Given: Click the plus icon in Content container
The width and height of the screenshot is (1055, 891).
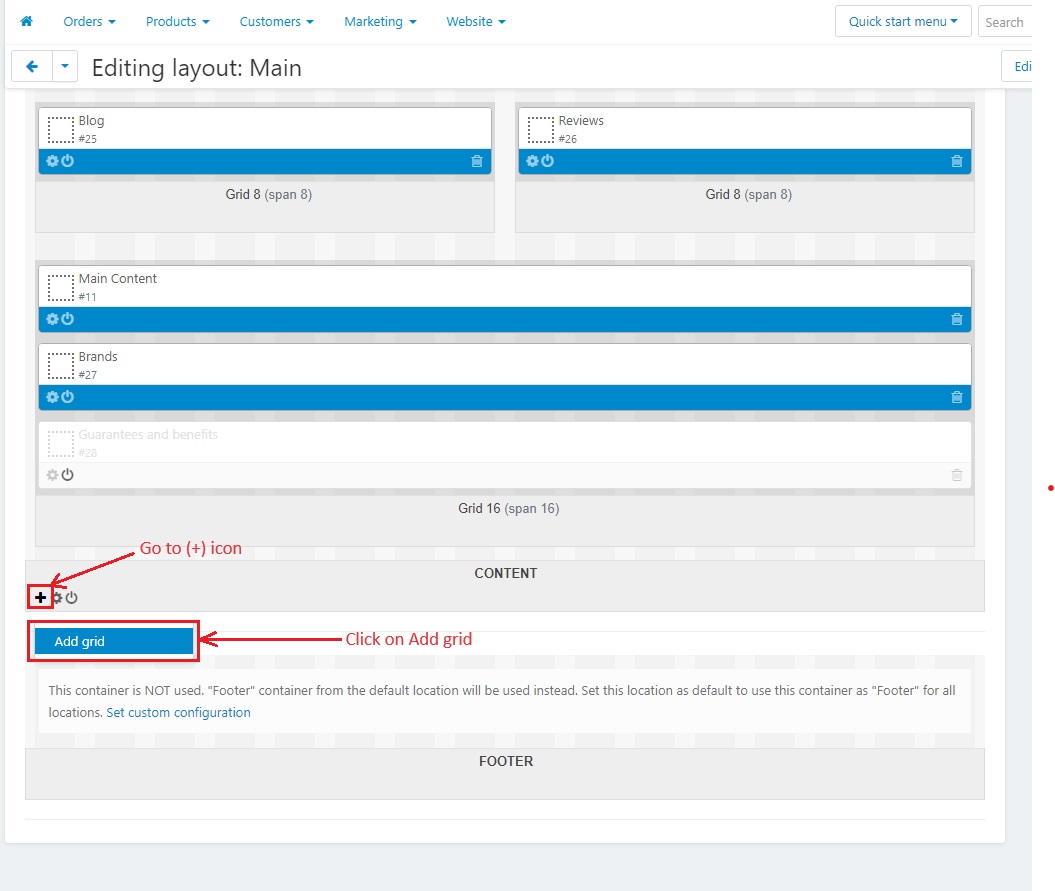Looking at the screenshot, I should (40, 597).
